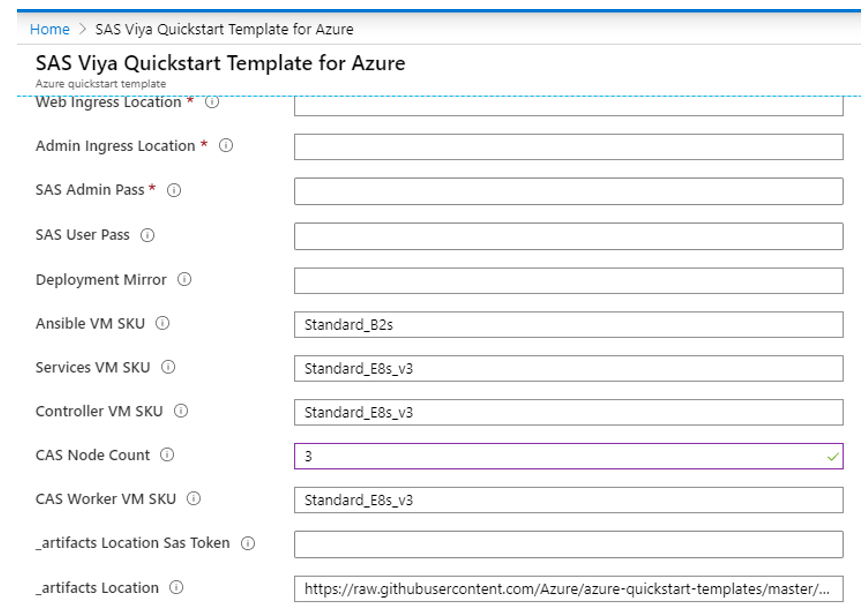Click info icon next to Admin Ingress Location

(x=226, y=146)
